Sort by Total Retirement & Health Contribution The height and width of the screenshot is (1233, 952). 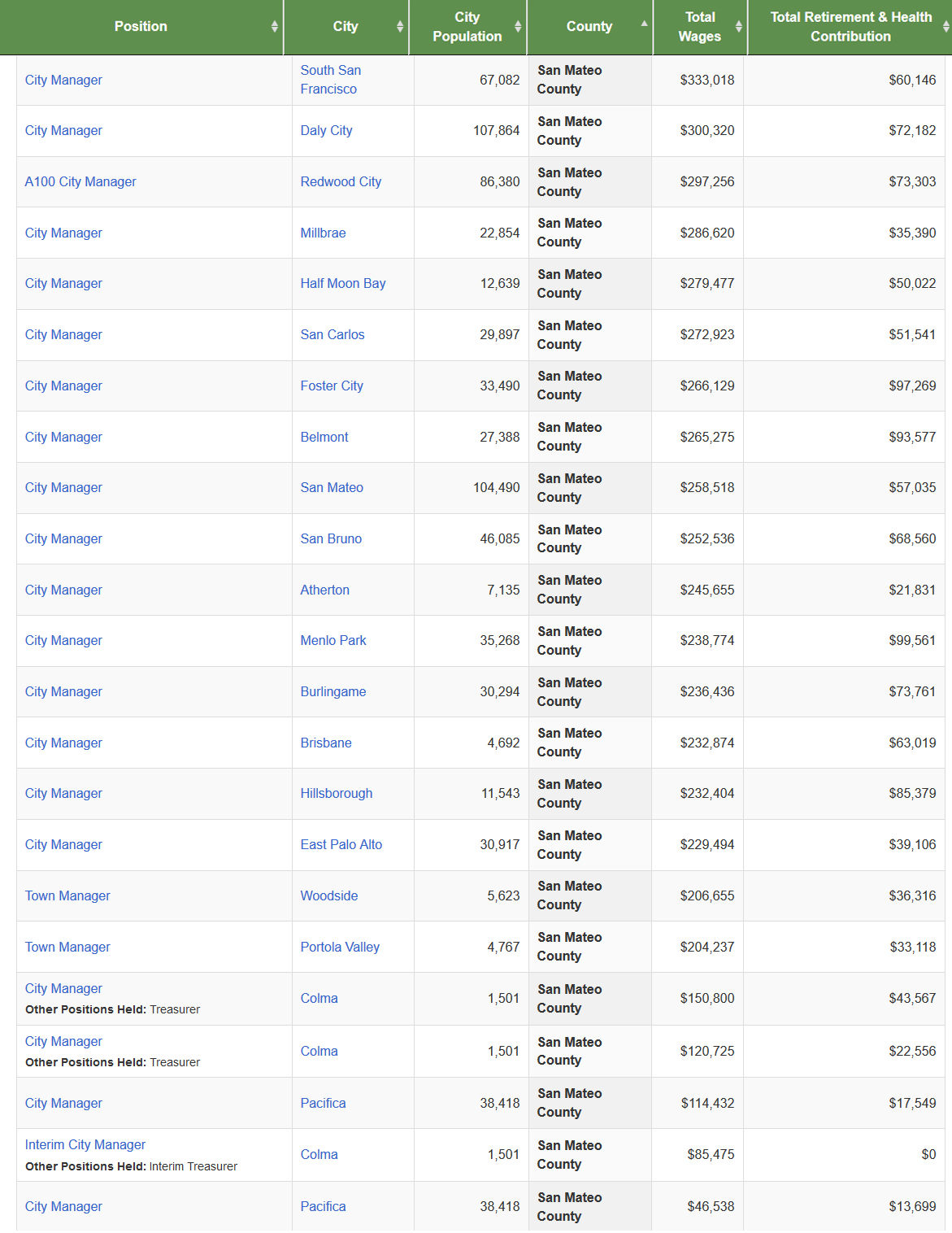point(850,27)
